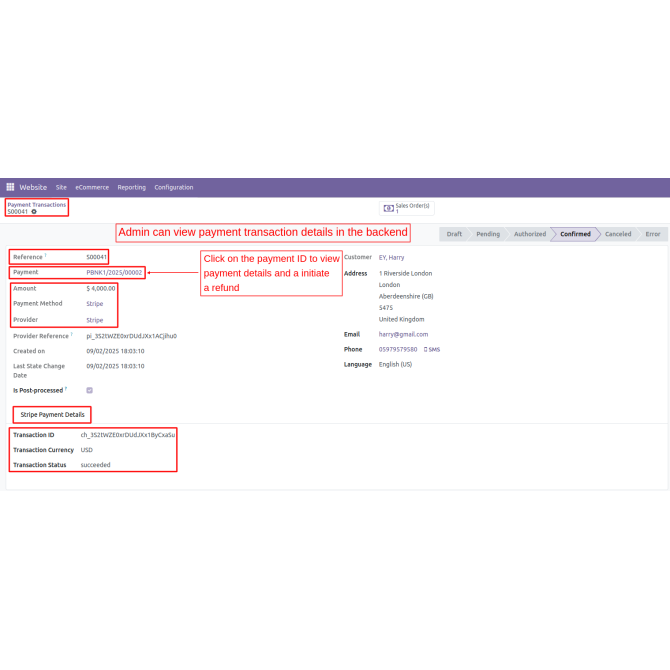Toggle the Is Post-processed checkbox

[x=89, y=390]
